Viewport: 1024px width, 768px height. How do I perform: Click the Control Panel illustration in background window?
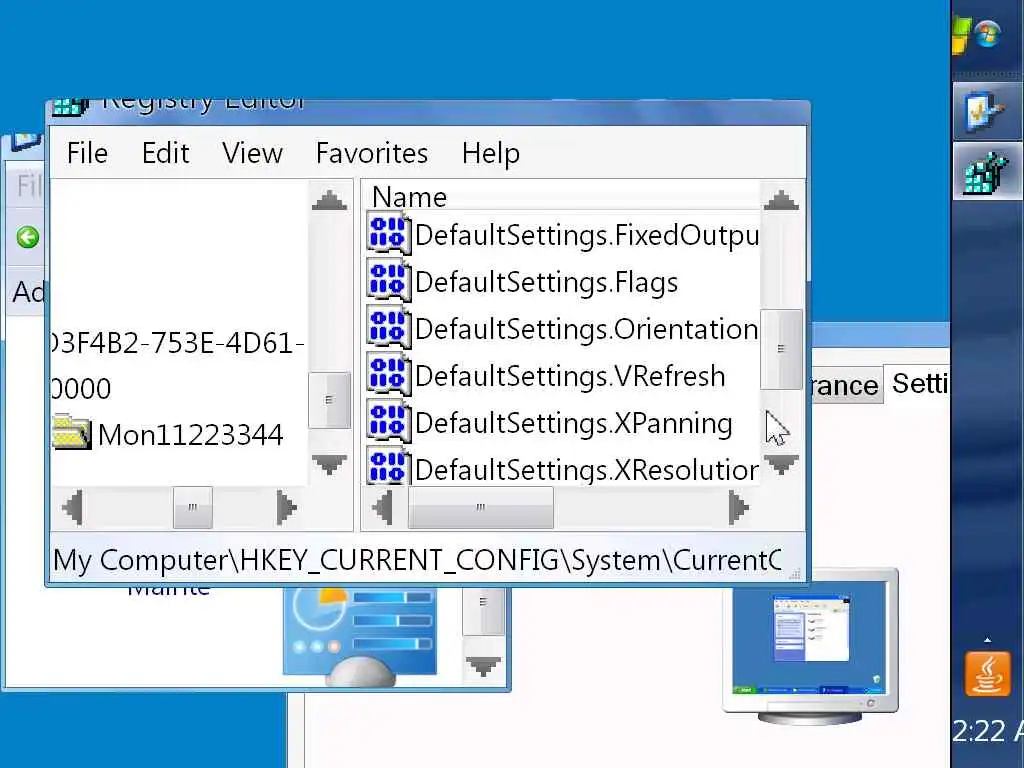[x=360, y=635]
